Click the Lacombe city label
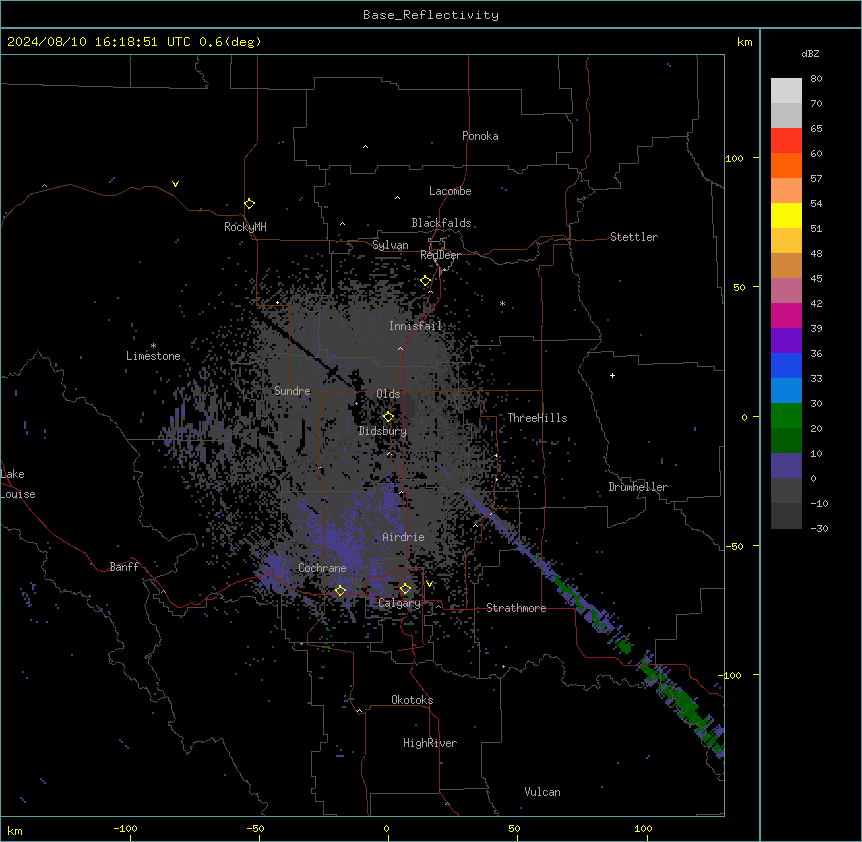Viewport: 862px width, 842px height. 450,191
